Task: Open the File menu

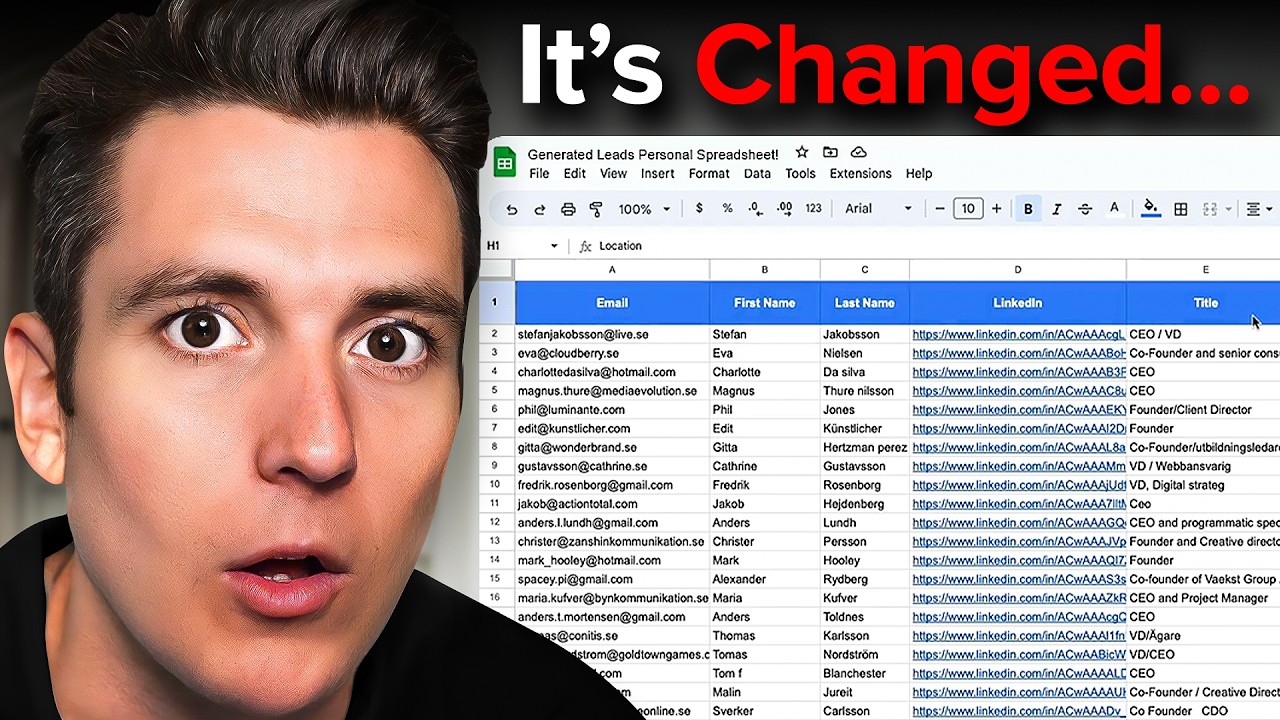Action: (x=539, y=174)
